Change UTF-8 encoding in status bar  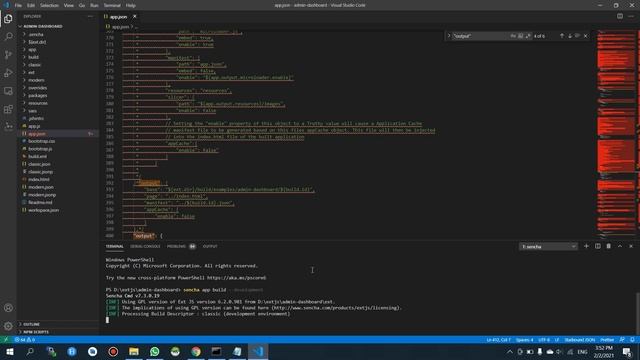(x=544, y=340)
